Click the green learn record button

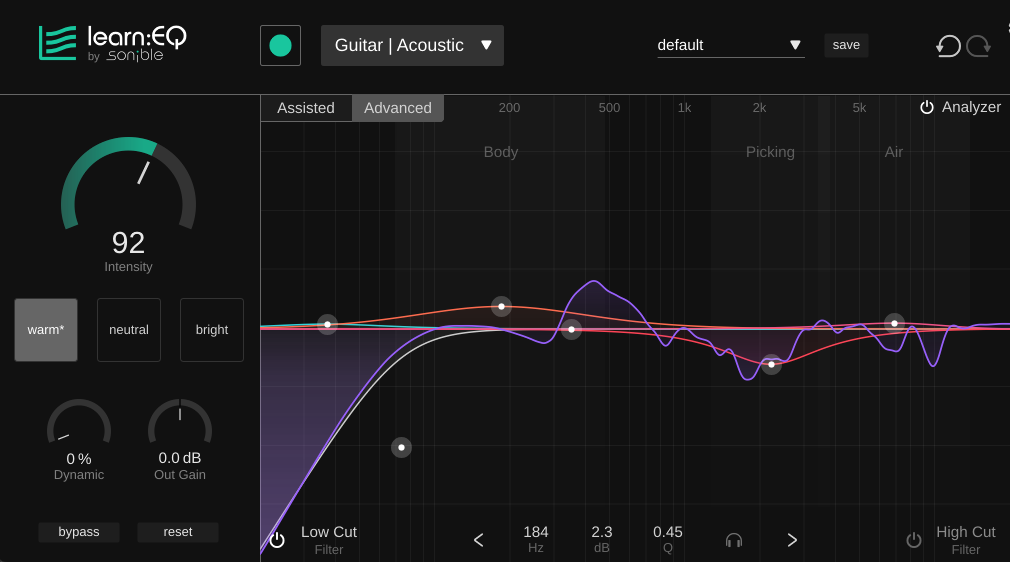tap(280, 46)
